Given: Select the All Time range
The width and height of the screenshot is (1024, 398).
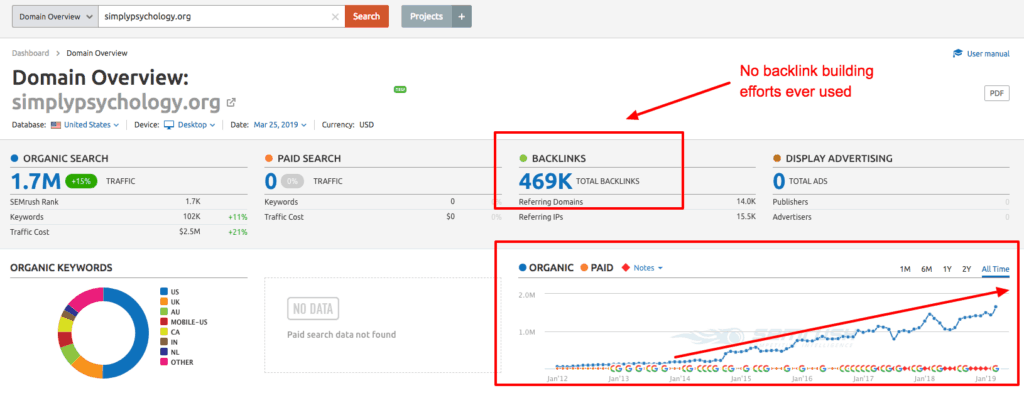Looking at the screenshot, I should pyautogui.click(x=995, y=269).
